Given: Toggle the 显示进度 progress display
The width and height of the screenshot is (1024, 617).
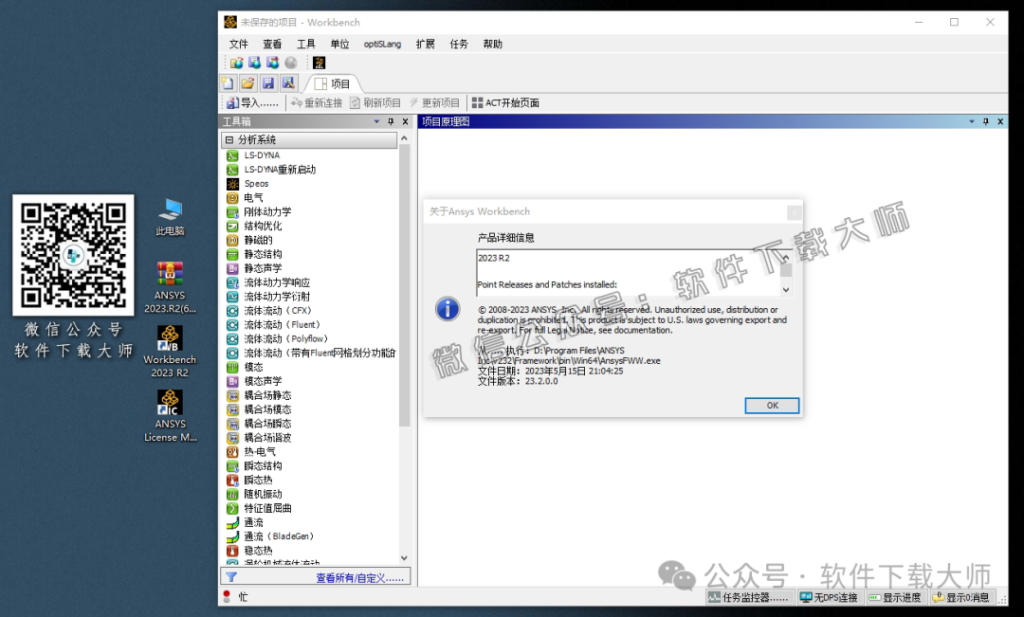Looking at the screenshot, I should [893, 597].
